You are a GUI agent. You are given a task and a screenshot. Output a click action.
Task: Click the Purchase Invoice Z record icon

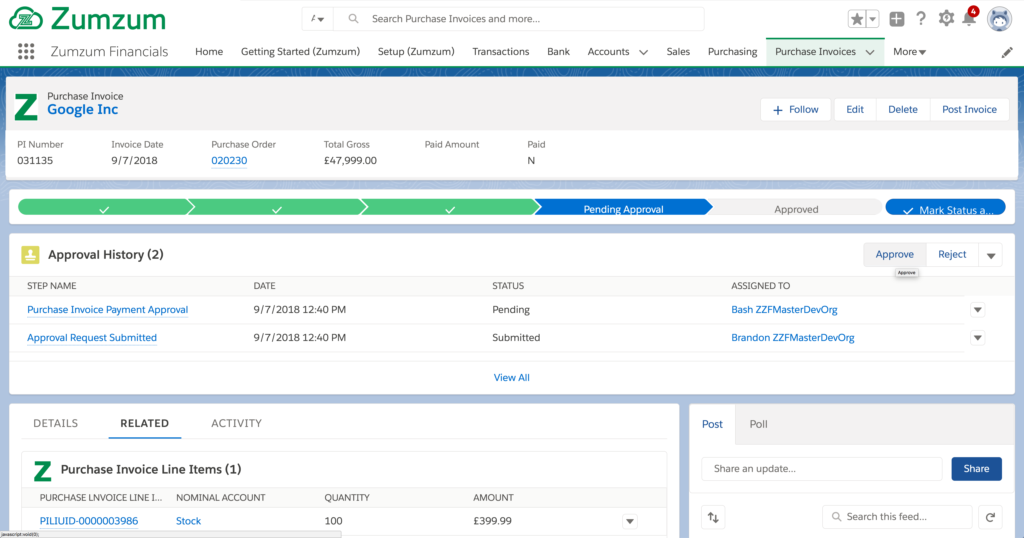pos(26,107)
